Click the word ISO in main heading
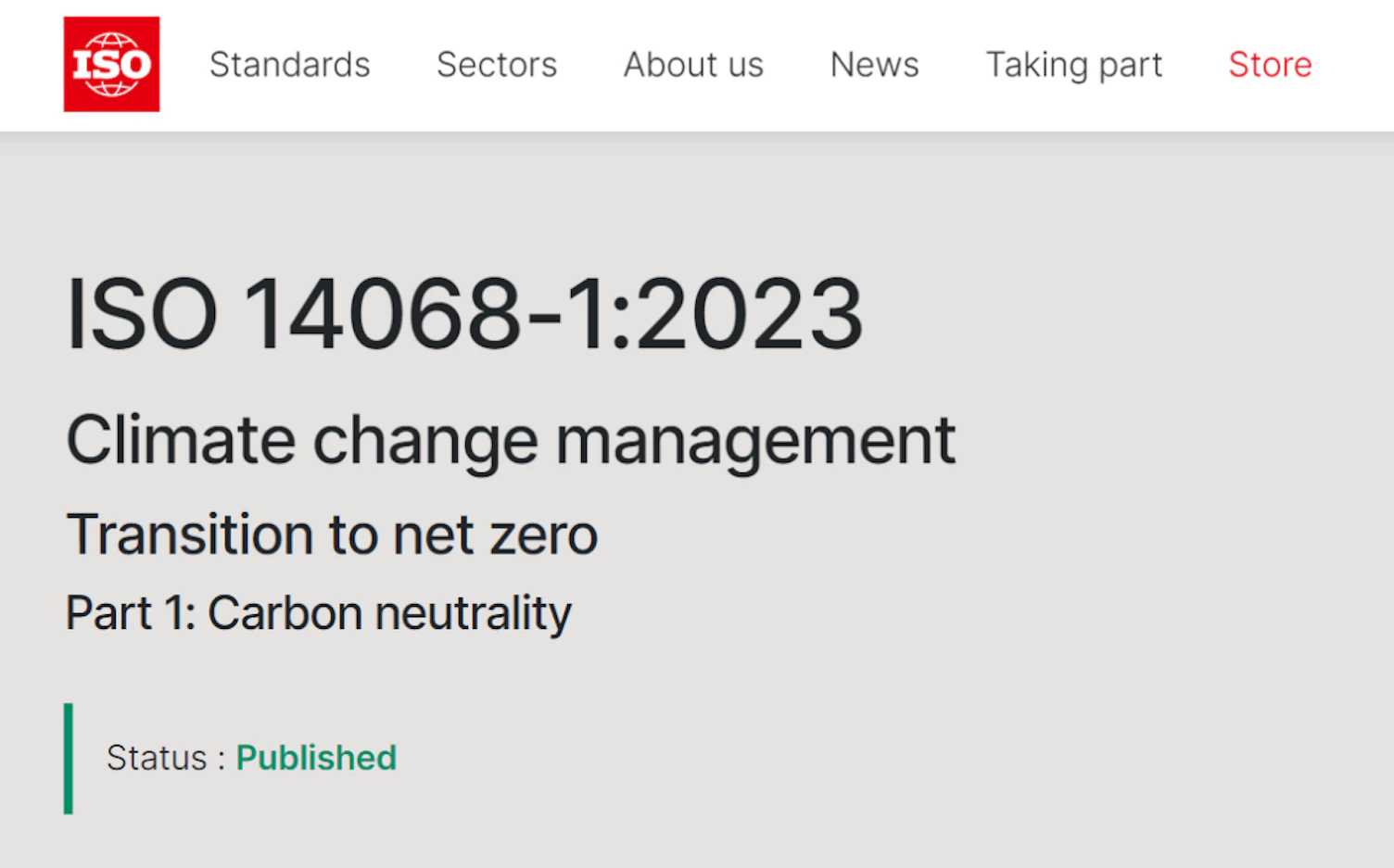 (x=142, y=315)
